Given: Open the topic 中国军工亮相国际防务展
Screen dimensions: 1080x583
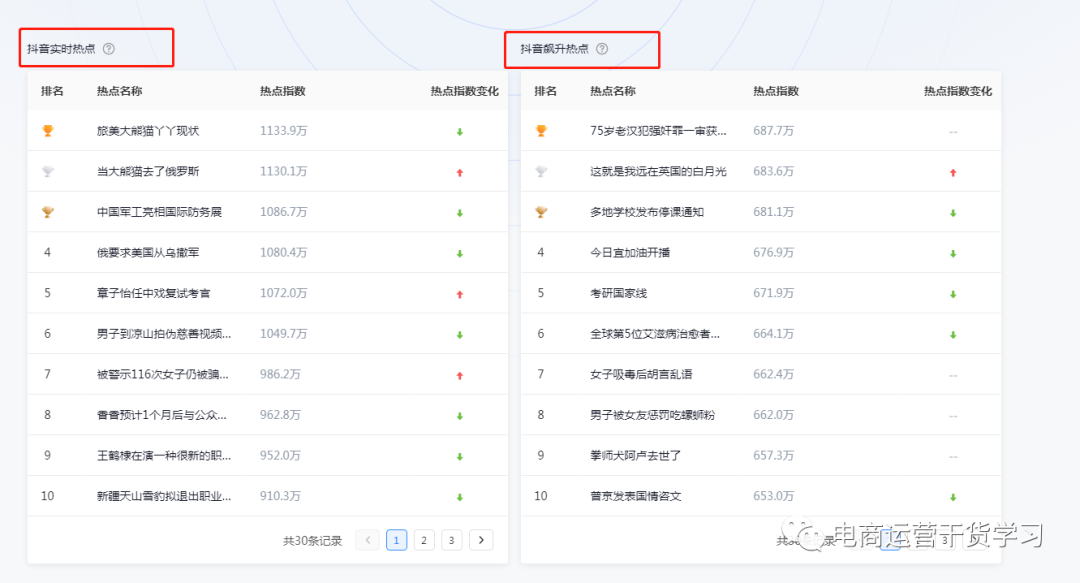Looking at the screenshot, I should coord(159,212).
